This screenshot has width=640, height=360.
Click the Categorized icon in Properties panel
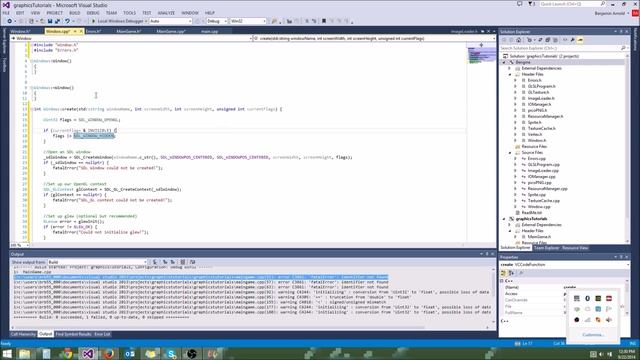click(504, 273)
